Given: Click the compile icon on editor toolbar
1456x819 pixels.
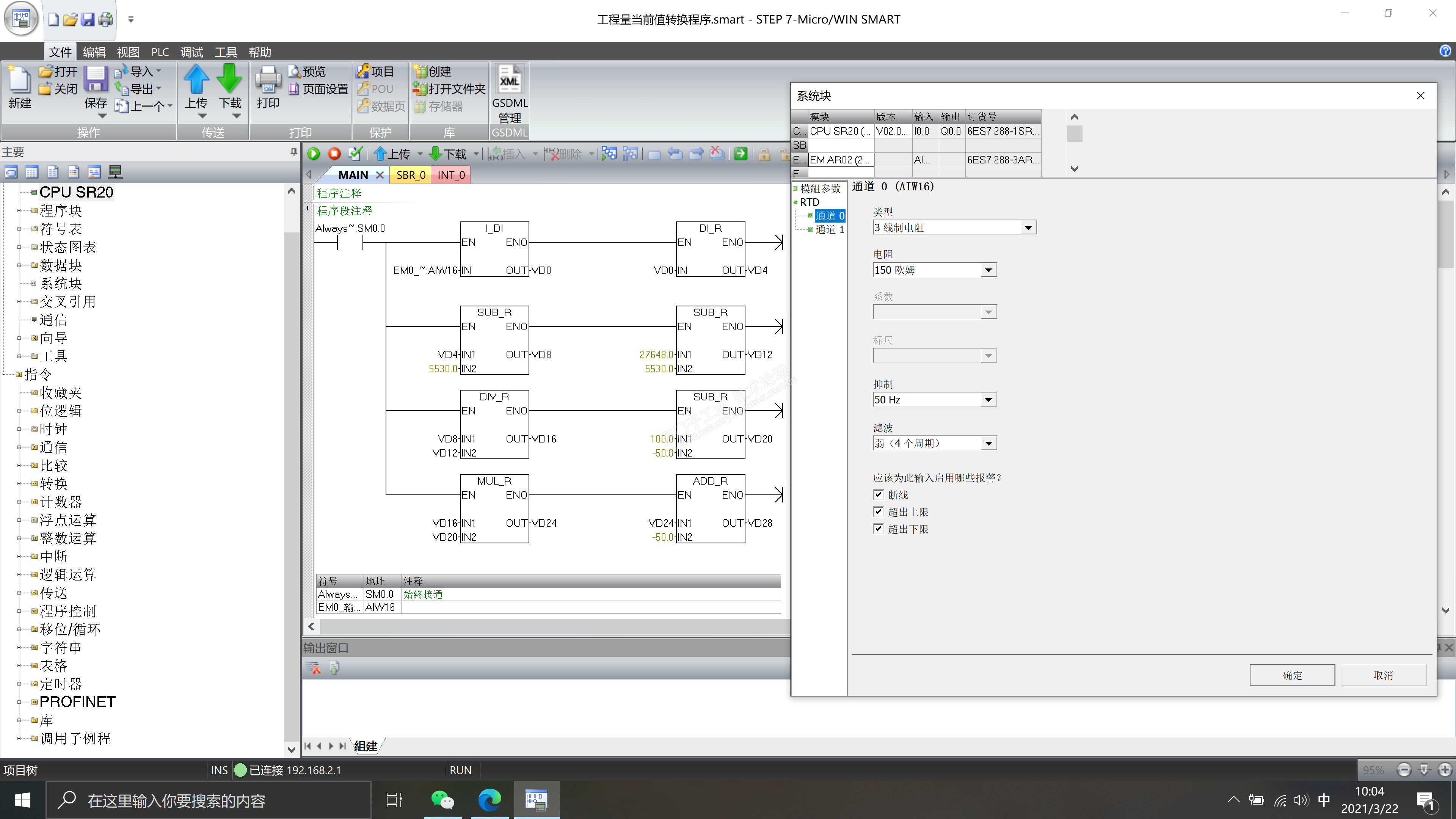Looking at the screenshot, I should (x=355, y=154).
